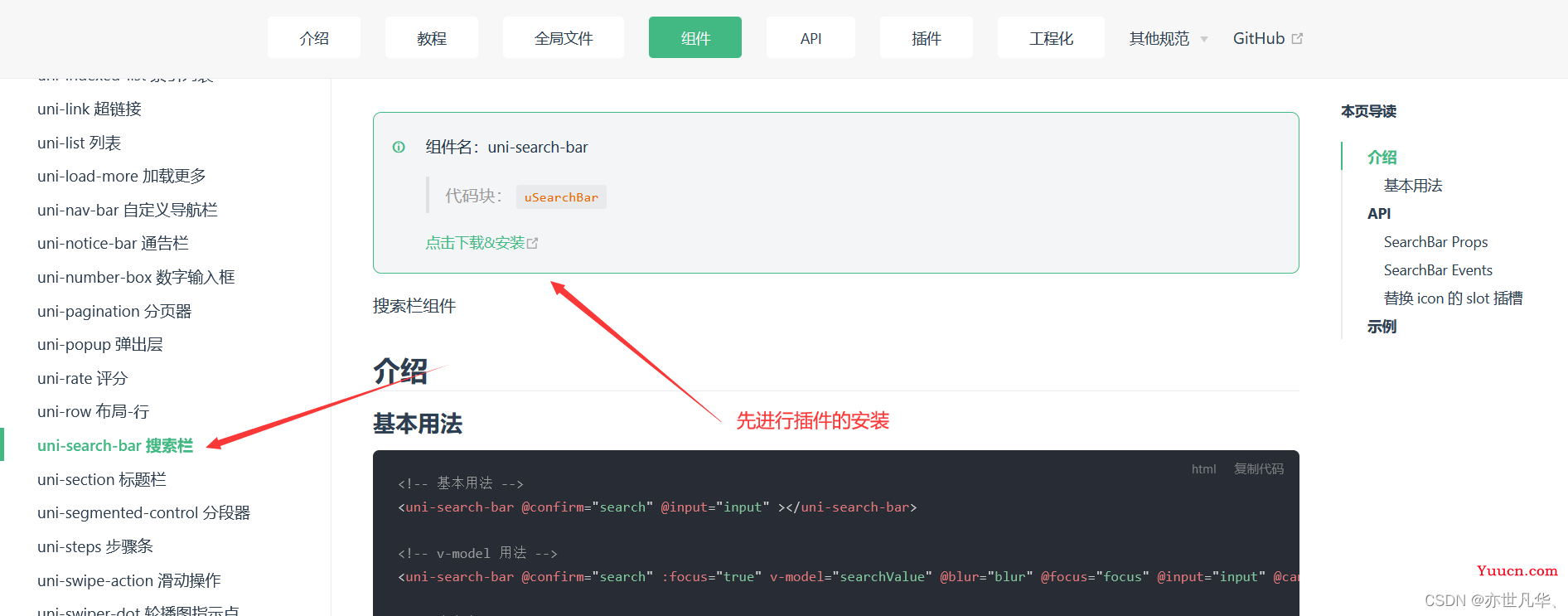Open the 工程化 tab
Screen dimensions: 1568x616
[1051, 38]
